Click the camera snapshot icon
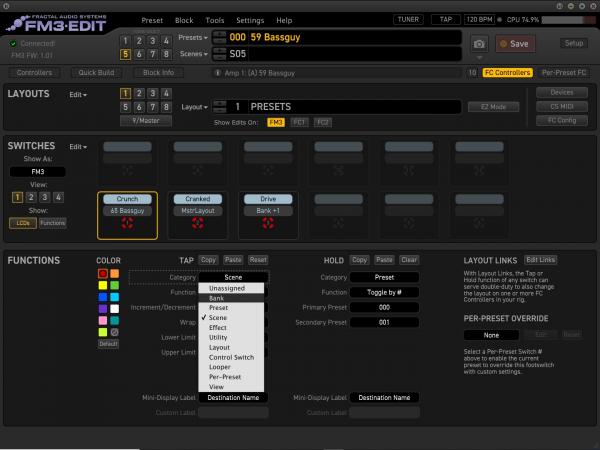 pyautogui.click(x=479, y=44)
